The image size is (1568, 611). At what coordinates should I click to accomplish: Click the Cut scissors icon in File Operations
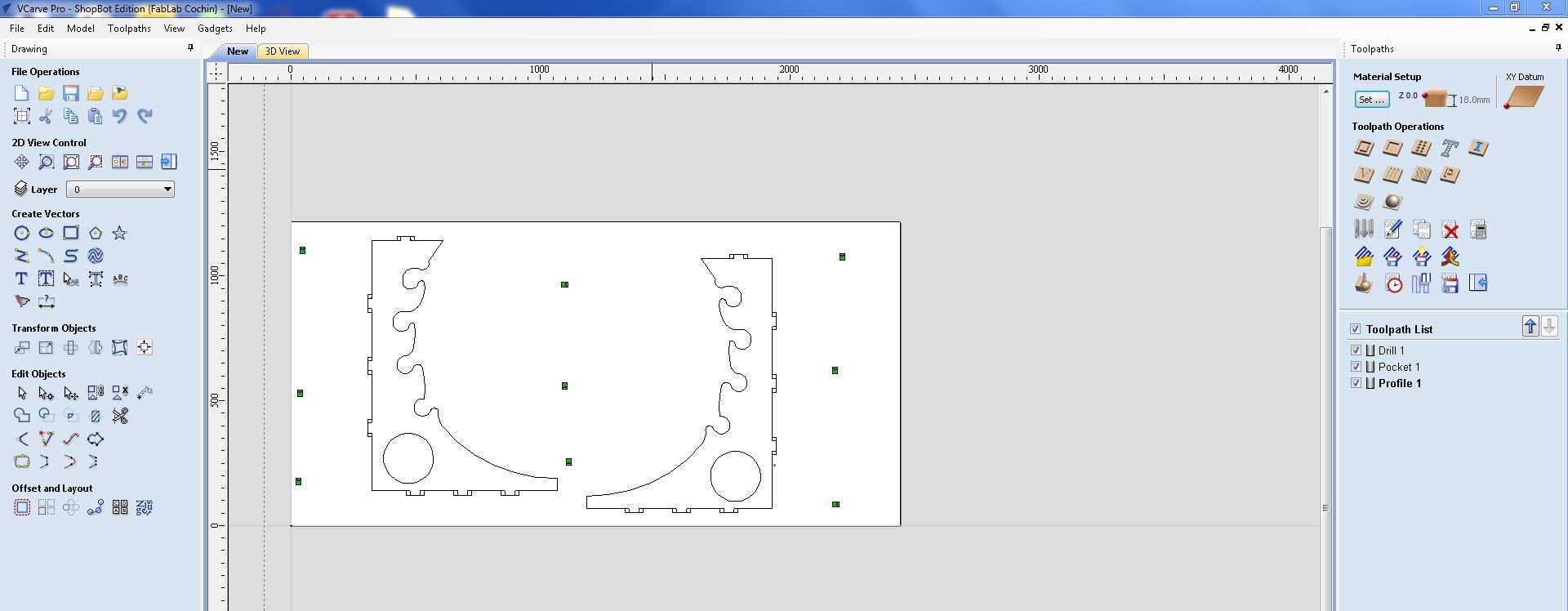coord(47,116)
